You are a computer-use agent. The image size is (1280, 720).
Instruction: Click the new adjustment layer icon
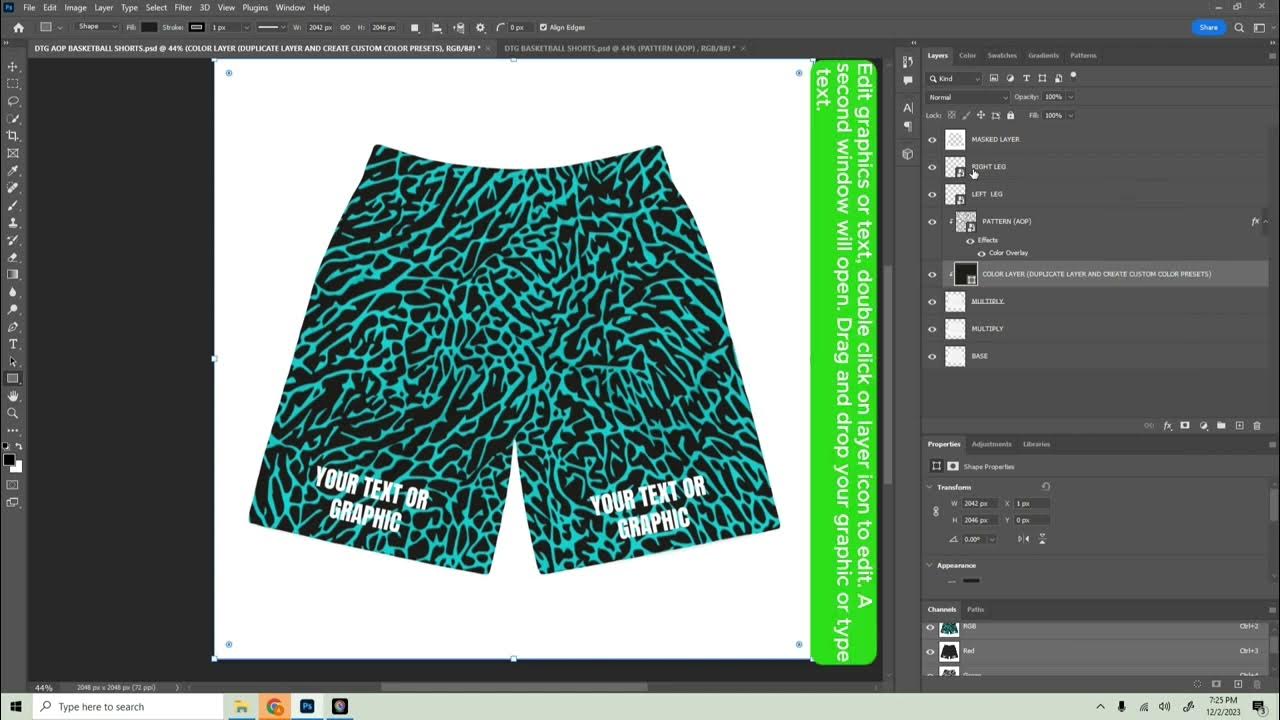tap(1203, 426)
